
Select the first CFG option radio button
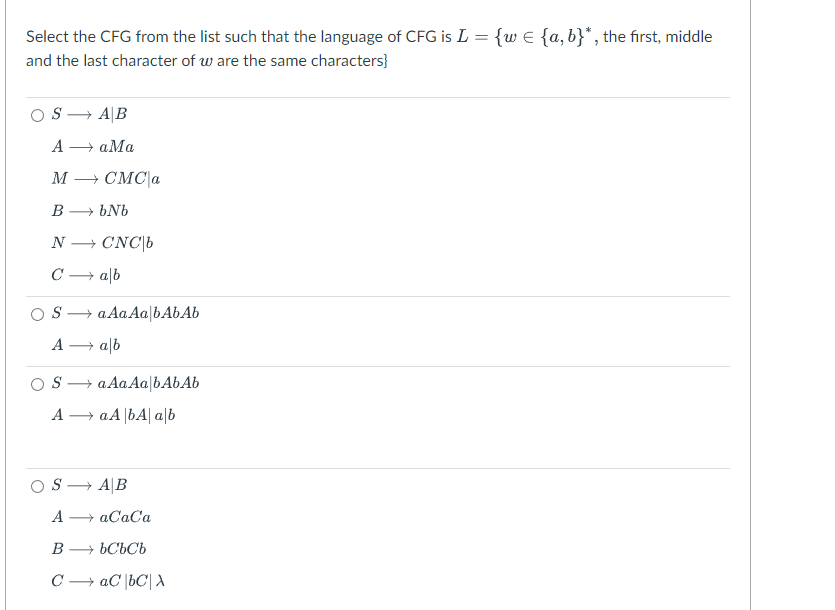tap(36, 113)
